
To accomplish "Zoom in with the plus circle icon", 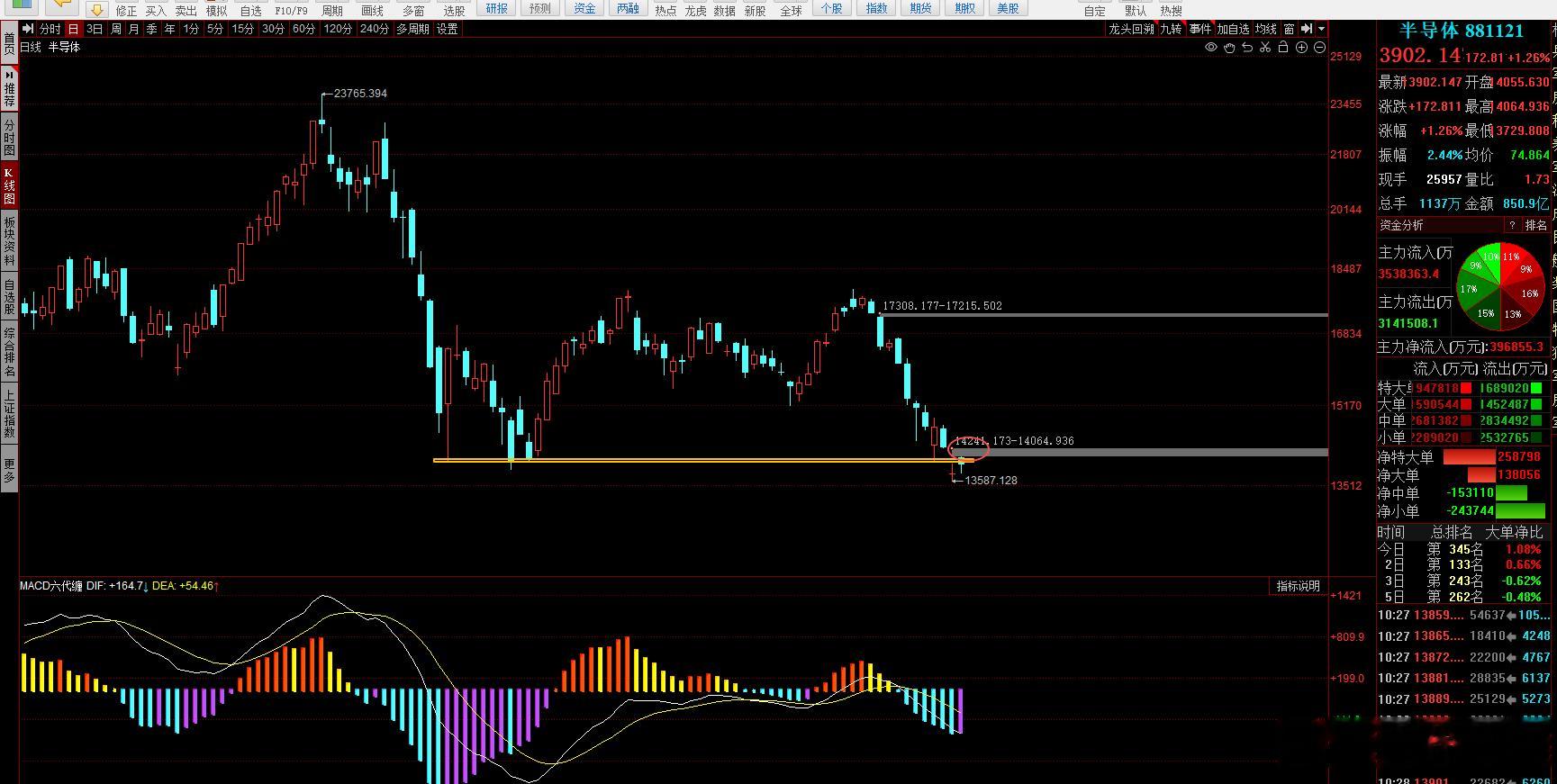I will pyautogui.click(x=1301, y=48).
